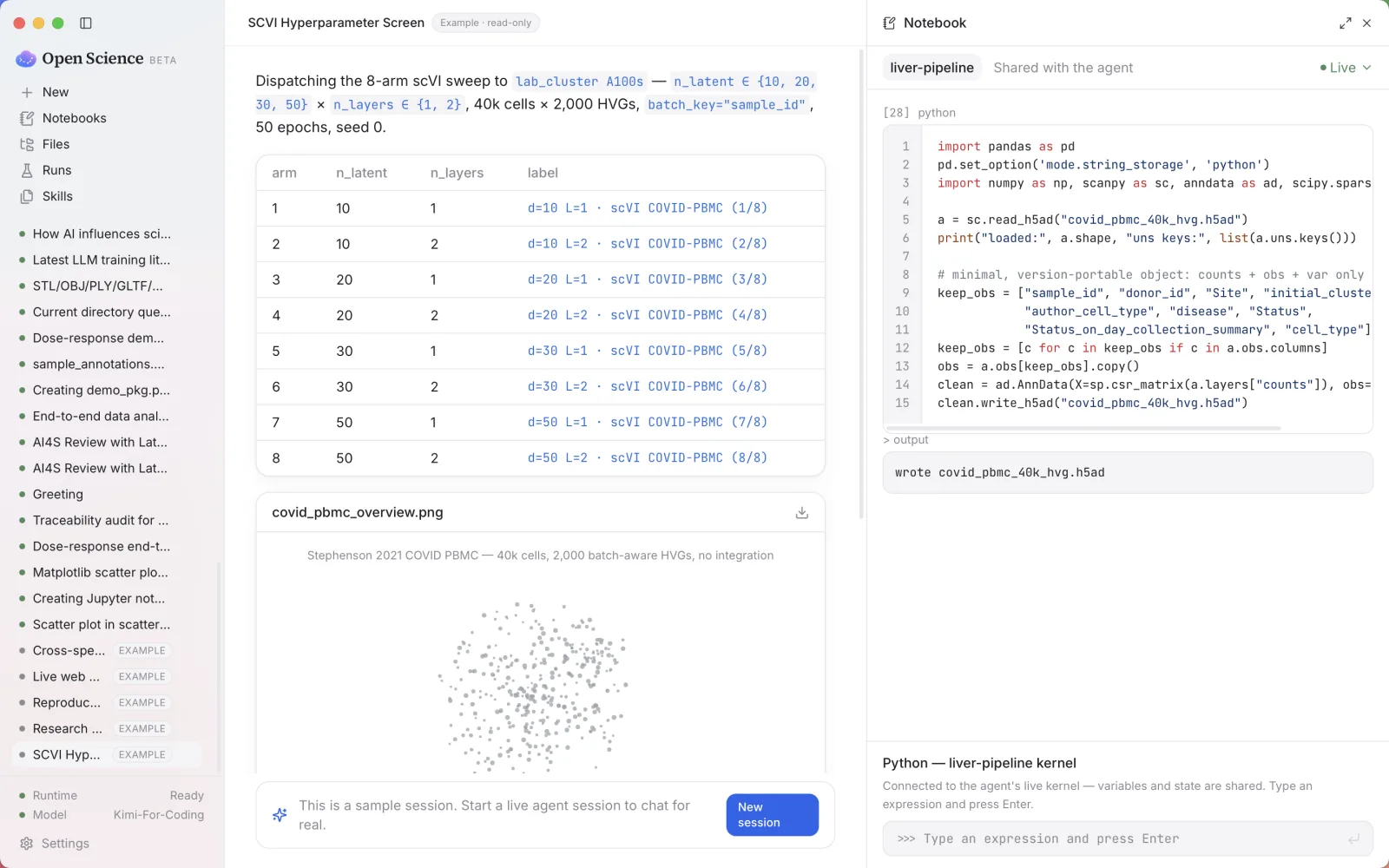This screenshot has width=1389, height=868.
Task: Open 'Latest LLM training lit...' session
Action: point(102,260)
